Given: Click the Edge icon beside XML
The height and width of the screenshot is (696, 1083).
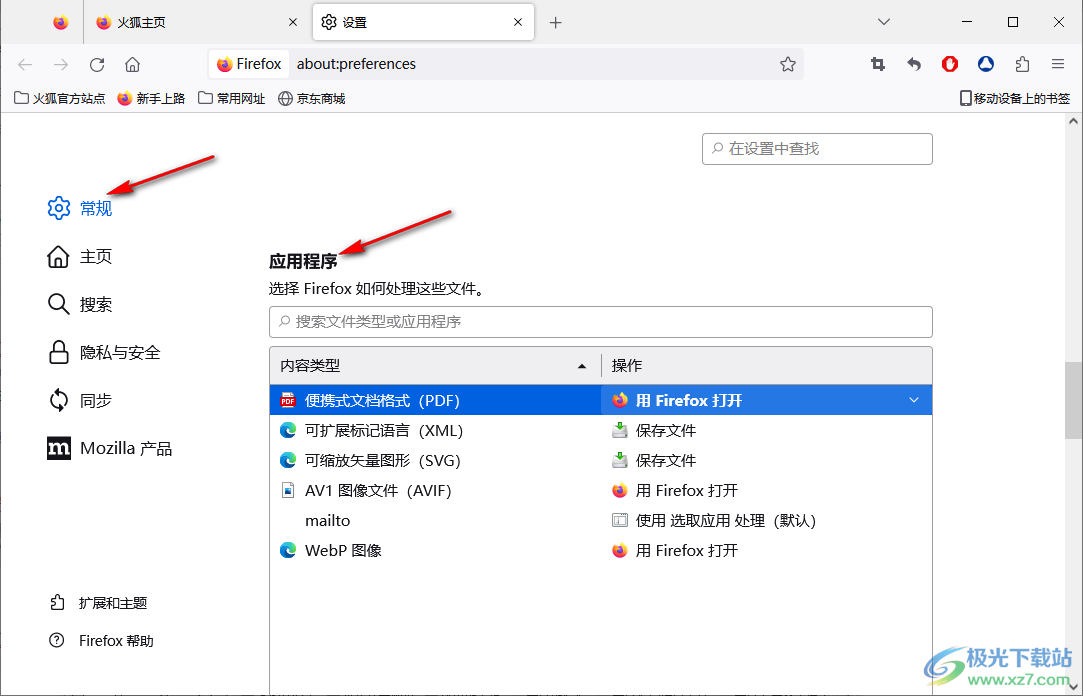Looking at the screenshot, I should (x=287, y=430).
